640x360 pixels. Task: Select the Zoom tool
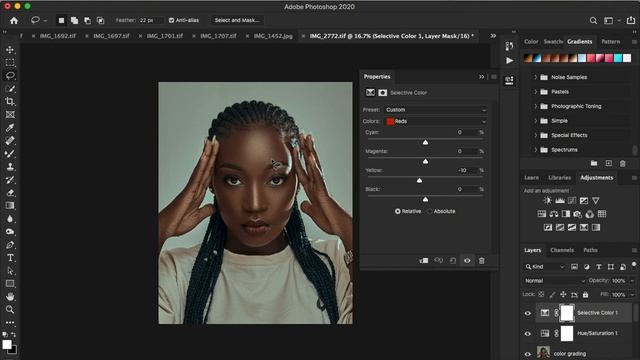(x=10, y=309)
